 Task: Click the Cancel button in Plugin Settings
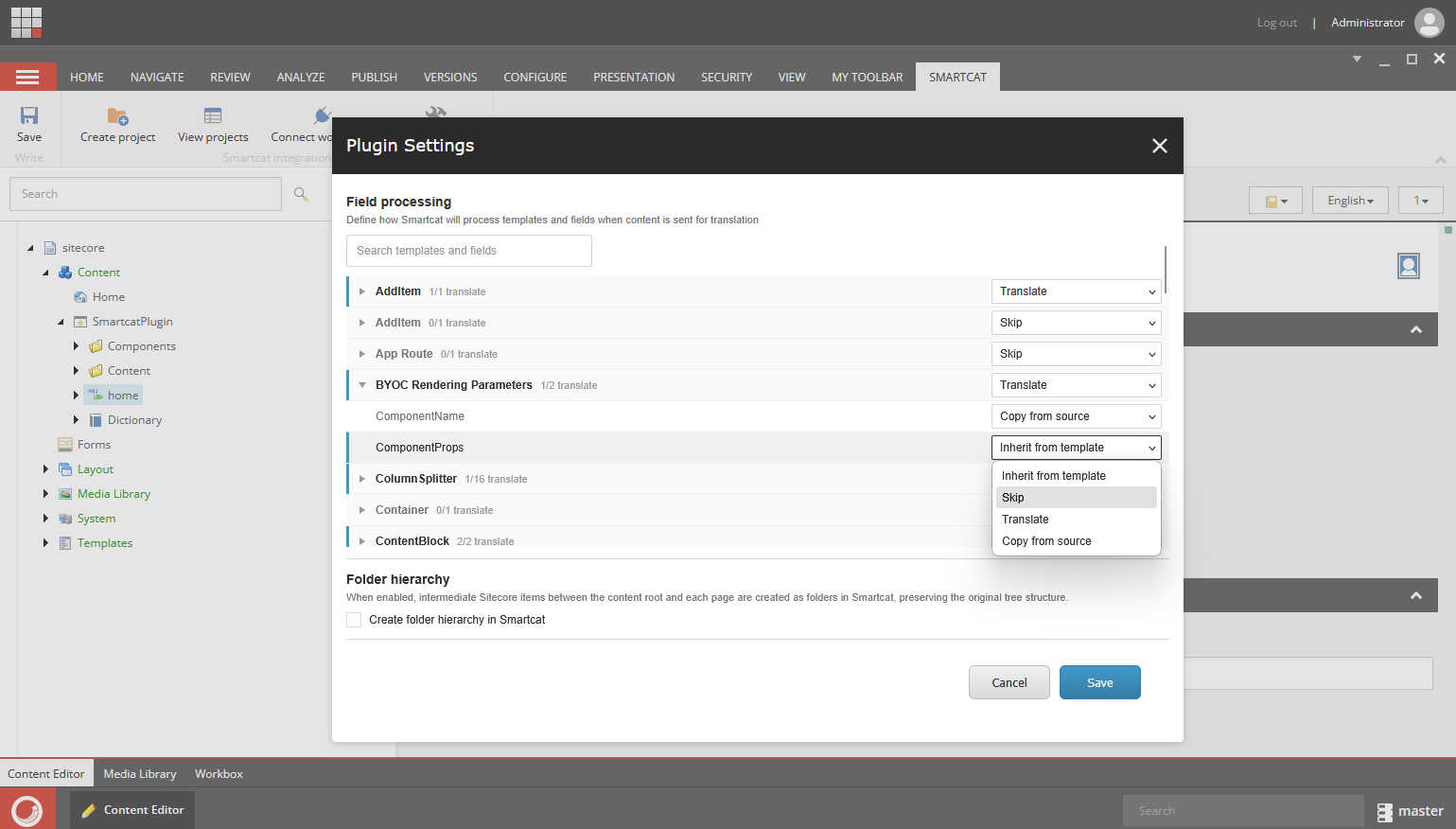[x=1009, y=682]
